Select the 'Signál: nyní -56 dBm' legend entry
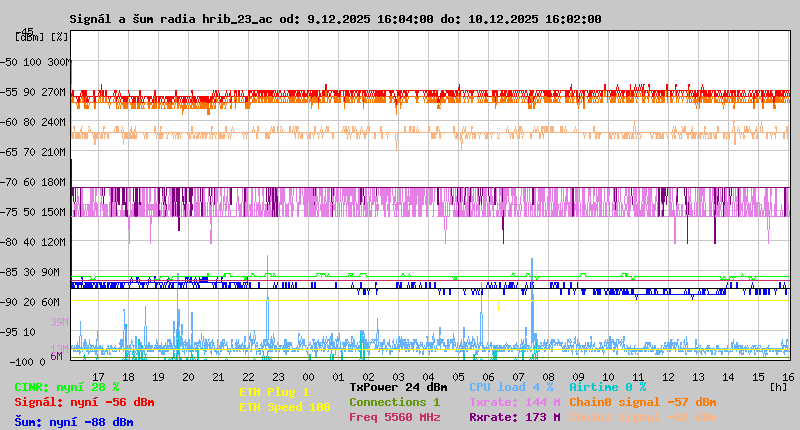 84,402
